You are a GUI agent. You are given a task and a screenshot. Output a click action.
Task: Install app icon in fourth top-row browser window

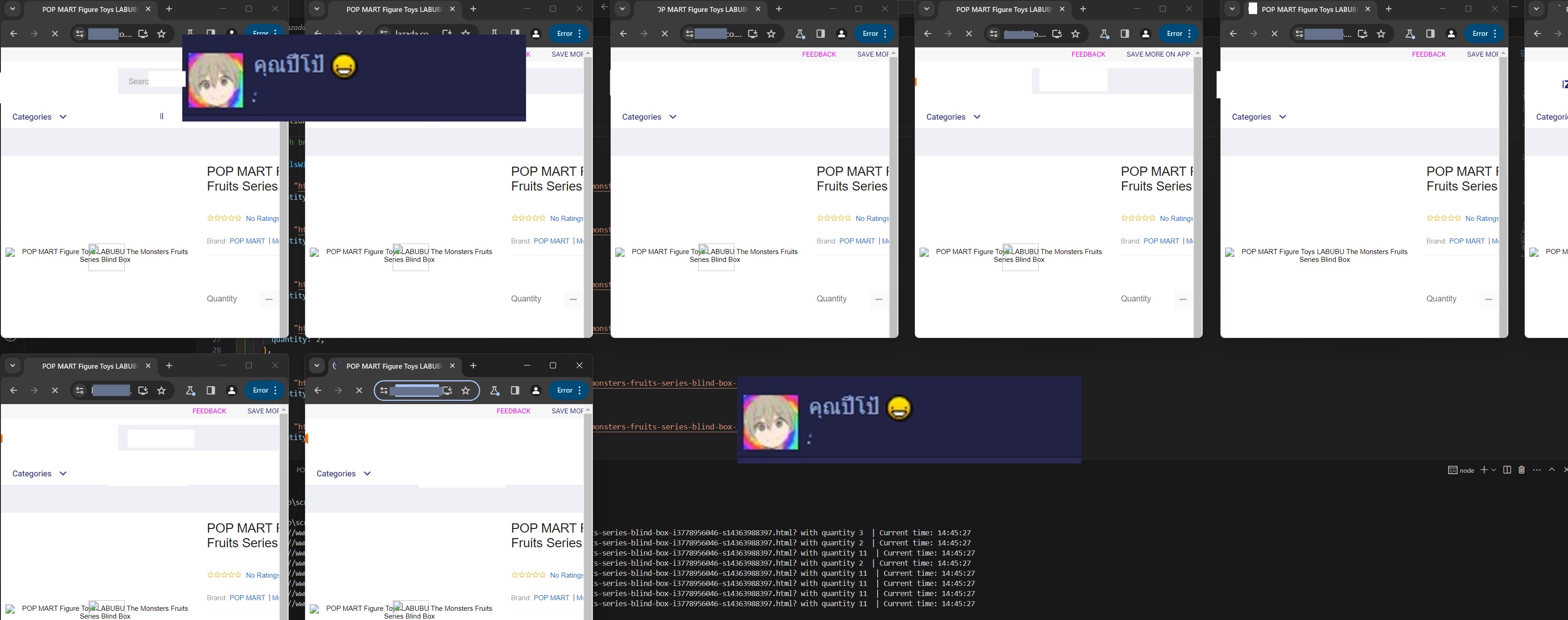pyautogui.click(x=1057, y=34)
